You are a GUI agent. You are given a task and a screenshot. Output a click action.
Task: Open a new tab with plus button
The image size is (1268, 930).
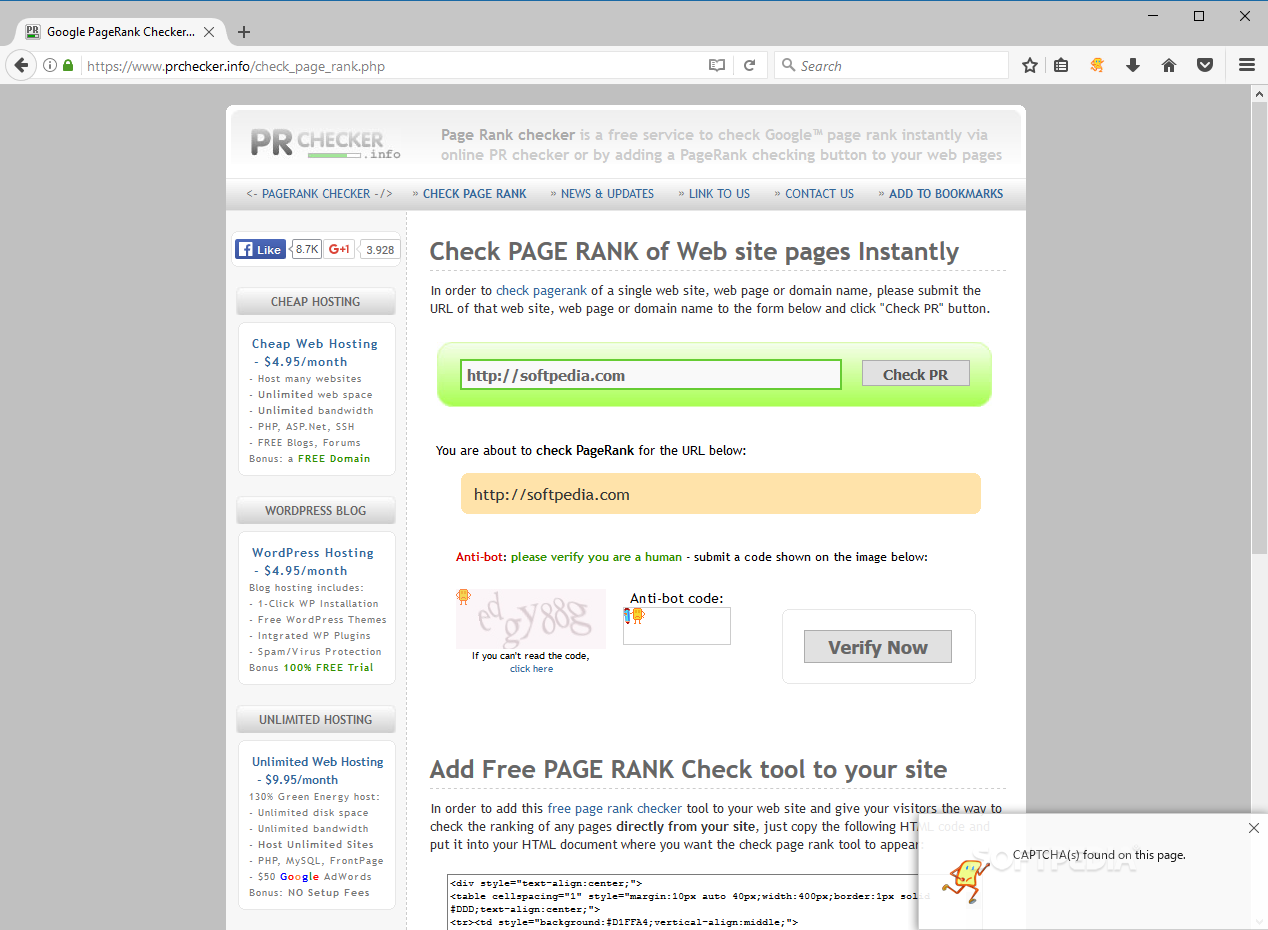[x=244, y=32]
